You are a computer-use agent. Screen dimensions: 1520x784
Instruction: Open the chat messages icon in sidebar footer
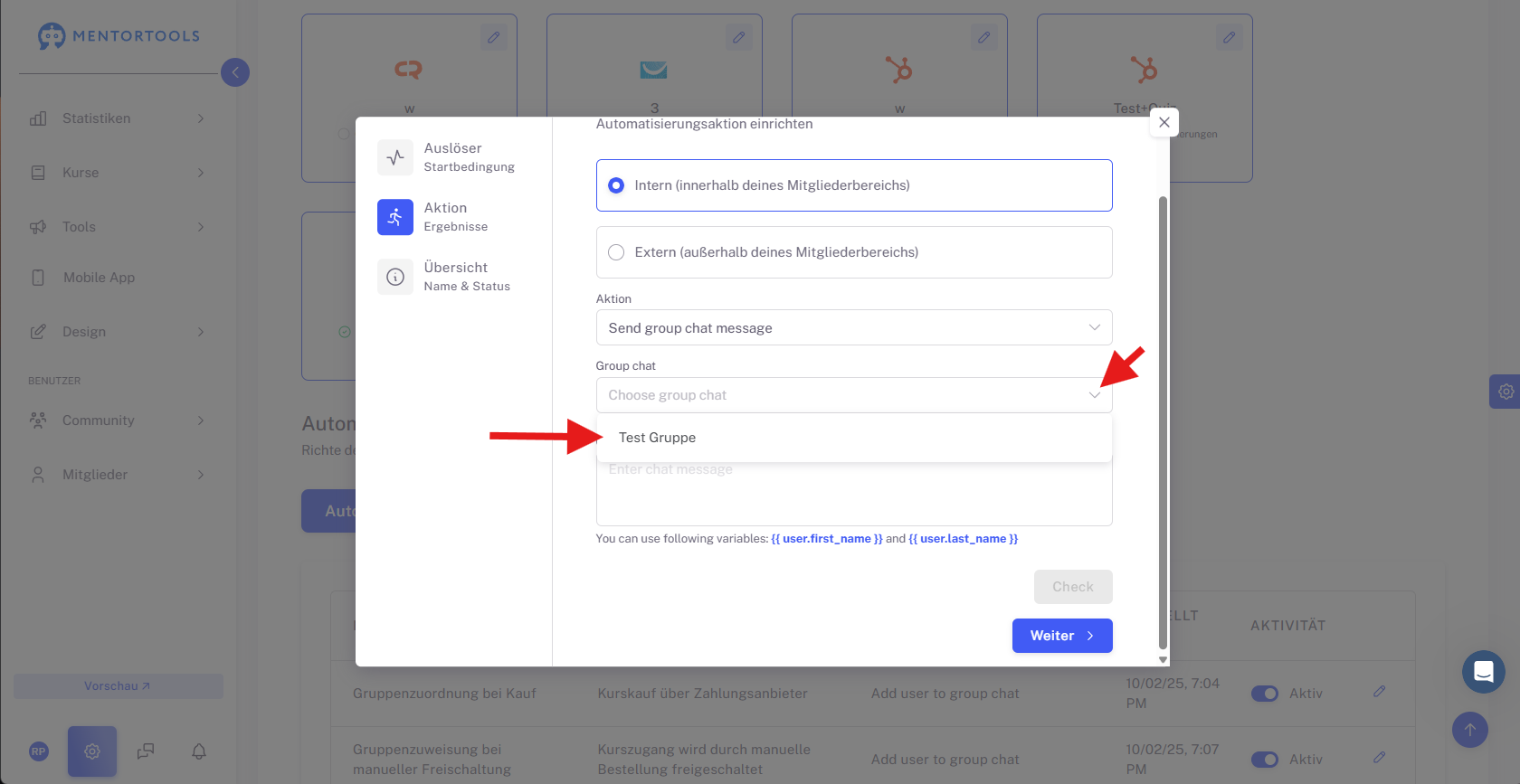tap(146, 751)
